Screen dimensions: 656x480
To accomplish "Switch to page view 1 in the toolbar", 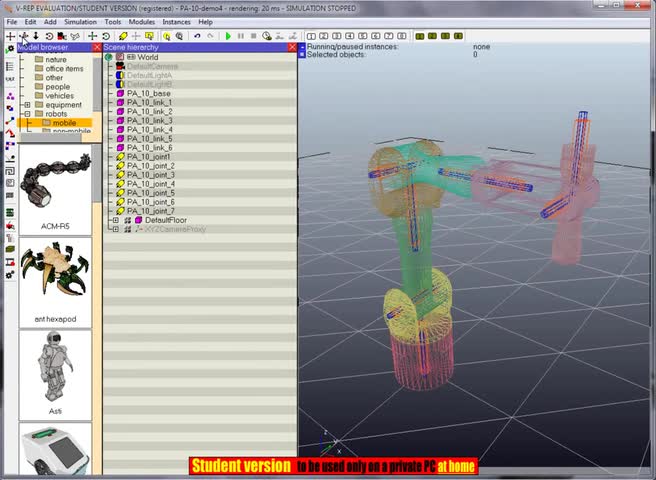I will 311,36.
